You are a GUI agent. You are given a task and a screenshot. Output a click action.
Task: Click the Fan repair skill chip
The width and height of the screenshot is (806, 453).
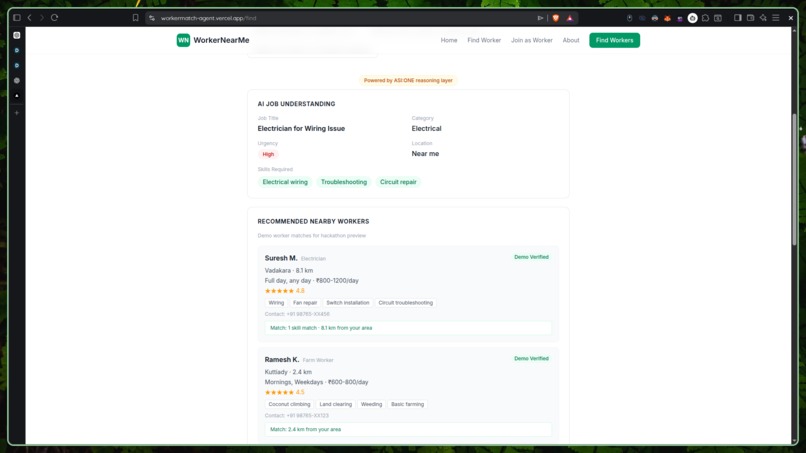[305, 303]
